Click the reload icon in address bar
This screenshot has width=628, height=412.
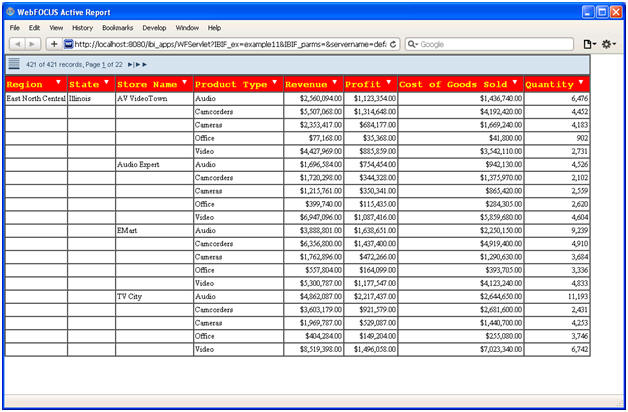393,44
